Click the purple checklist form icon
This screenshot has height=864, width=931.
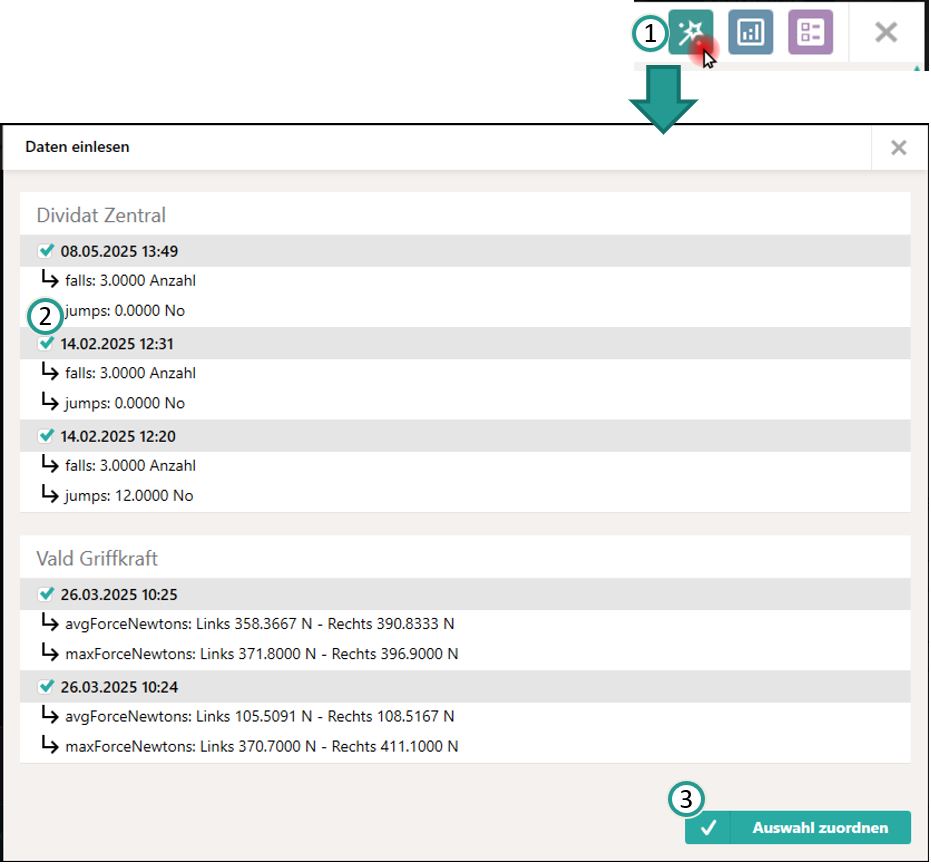point(810,33)
